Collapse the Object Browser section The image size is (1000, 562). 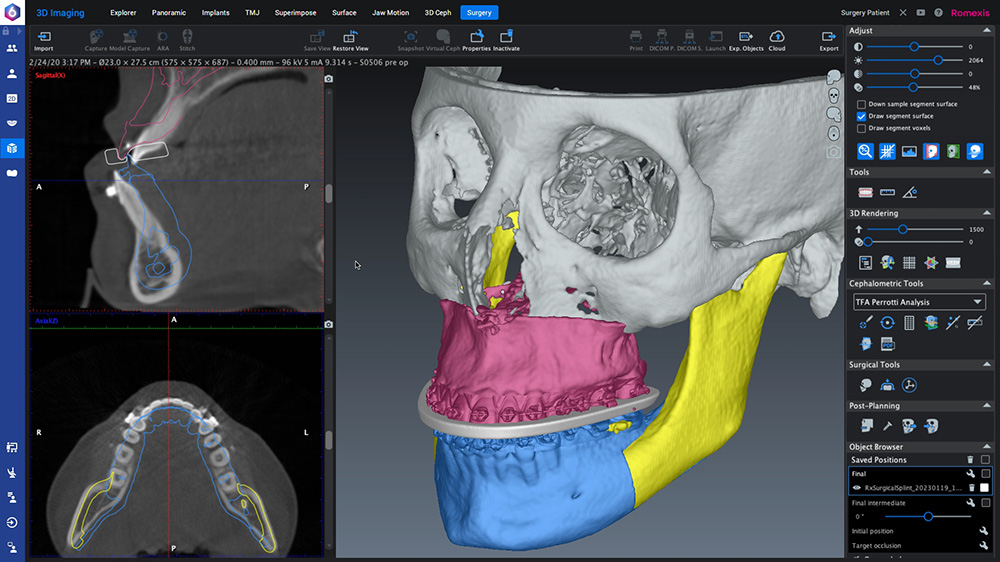click(x=989, y=447)
